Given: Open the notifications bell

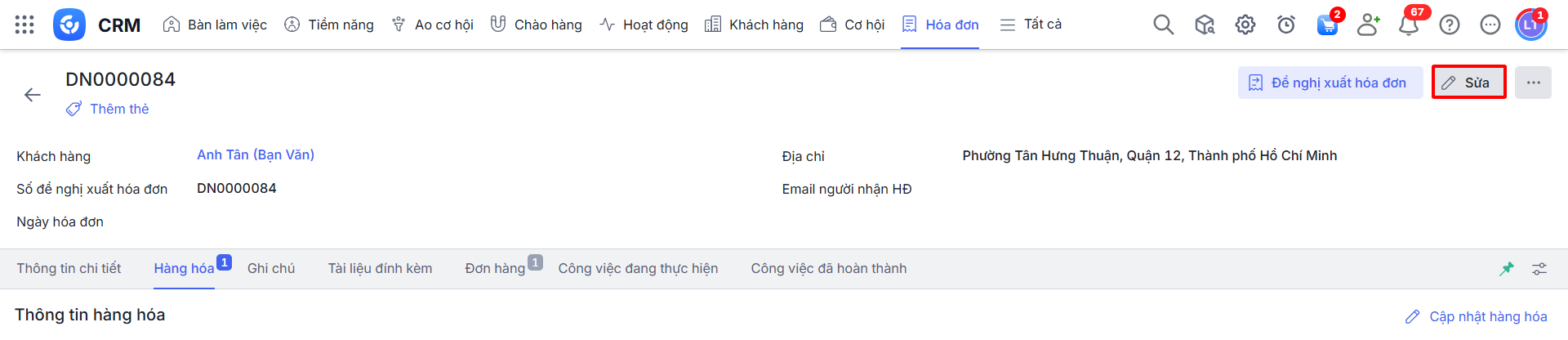Looking at the screenshot, I should tap(1409, 25).
